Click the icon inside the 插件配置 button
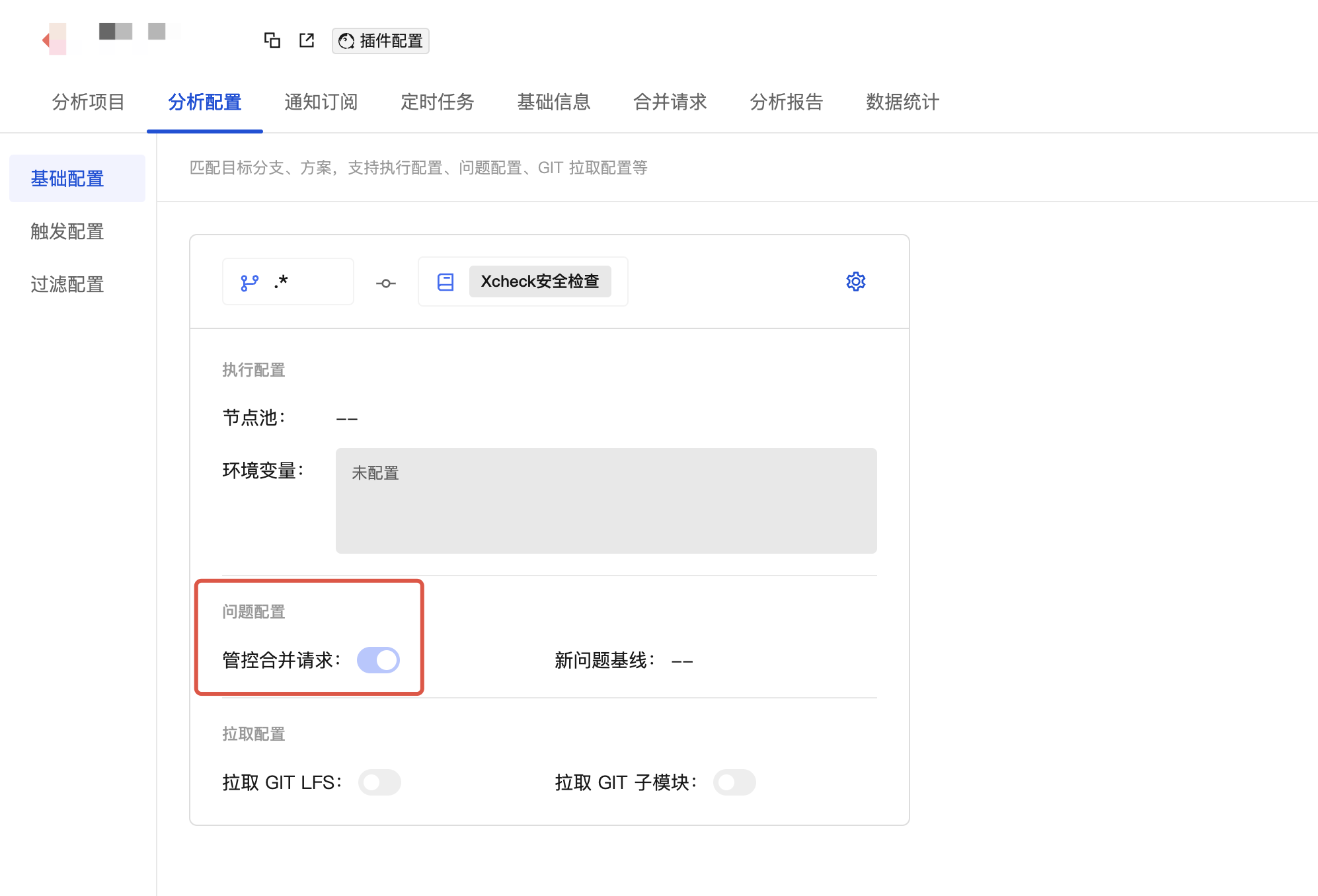Image resolution: width=1318 pixels, height=896 pixels. (x=346, y=42)
